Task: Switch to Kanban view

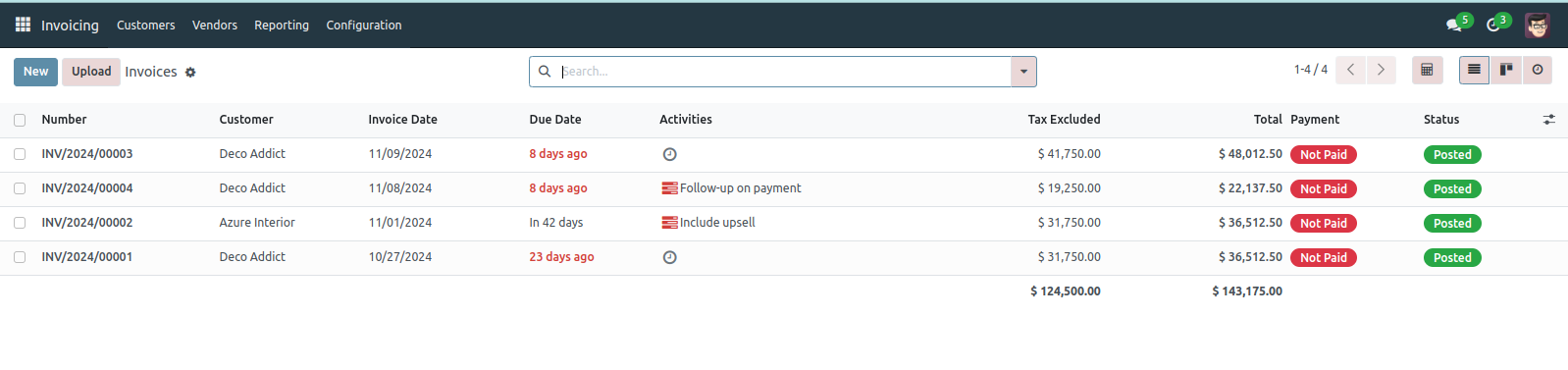Action: click(1506, 70)
